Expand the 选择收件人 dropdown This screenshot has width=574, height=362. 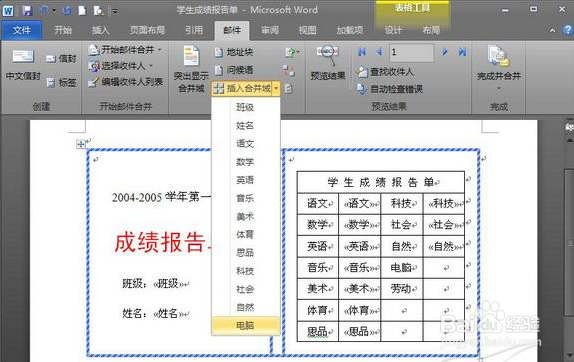pyautogui.click(x=151, y=66)
